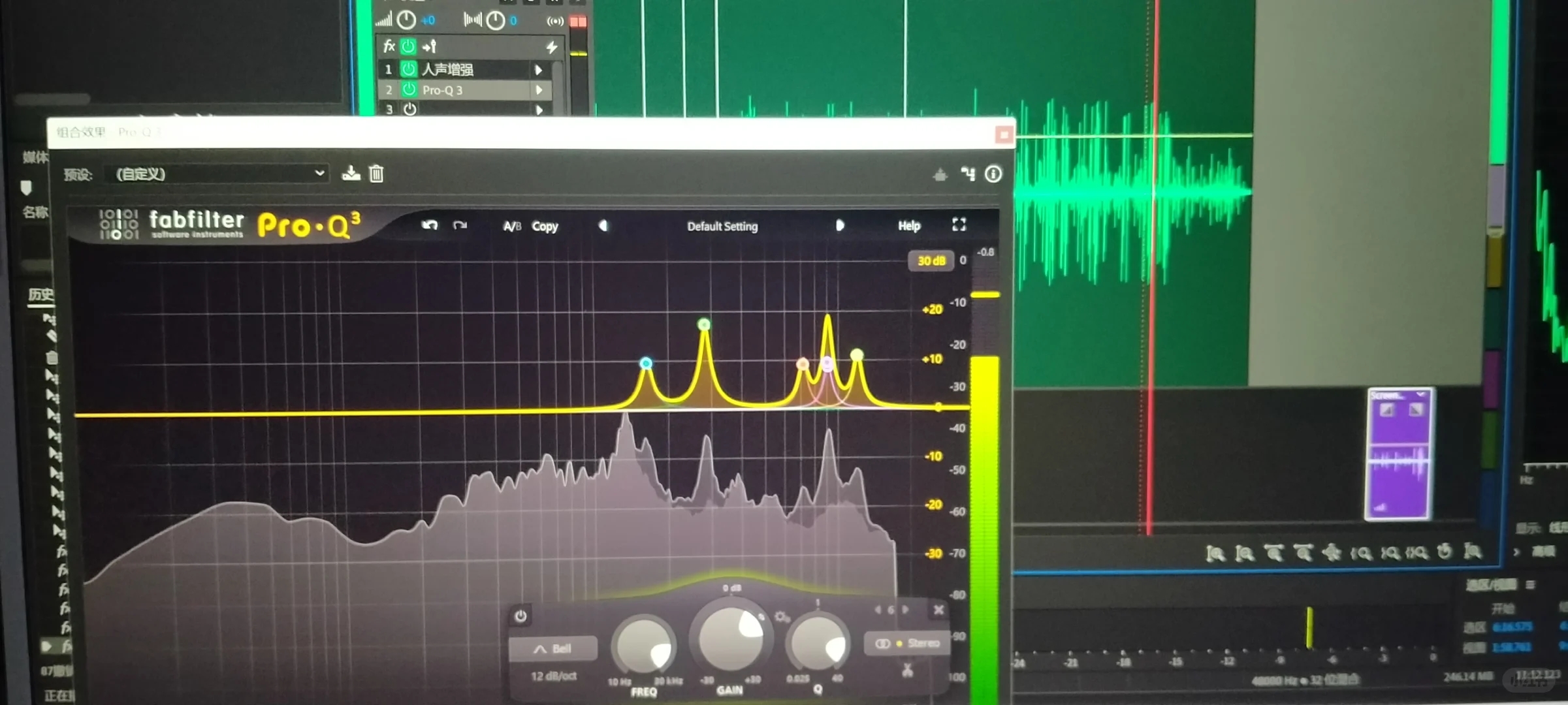Close the 组合效果 Pro-Q 3 window
The height and width of the screenshot is (705, 1568).
(1004, 134)
